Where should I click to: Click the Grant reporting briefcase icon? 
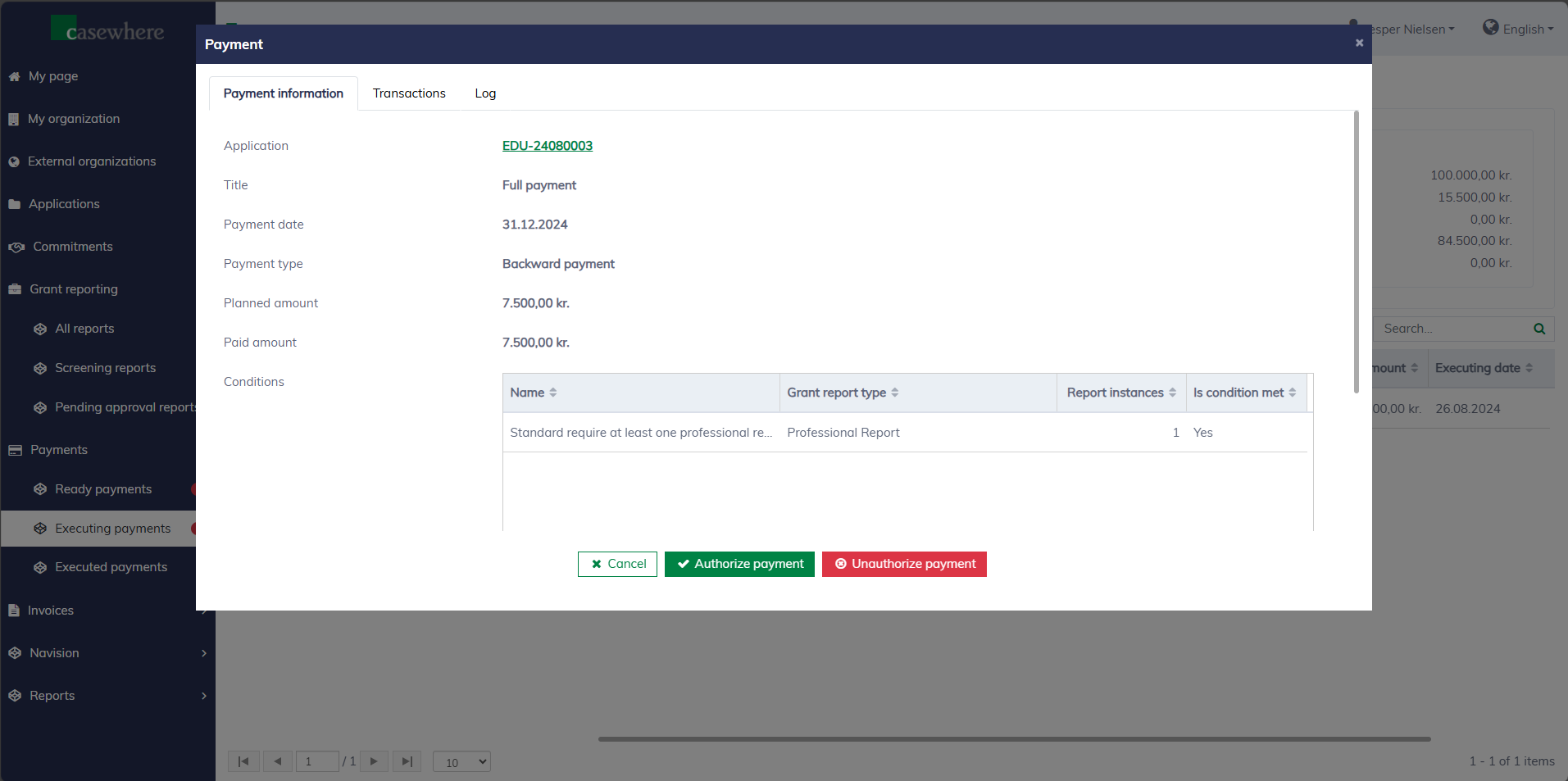click(15, 289)
